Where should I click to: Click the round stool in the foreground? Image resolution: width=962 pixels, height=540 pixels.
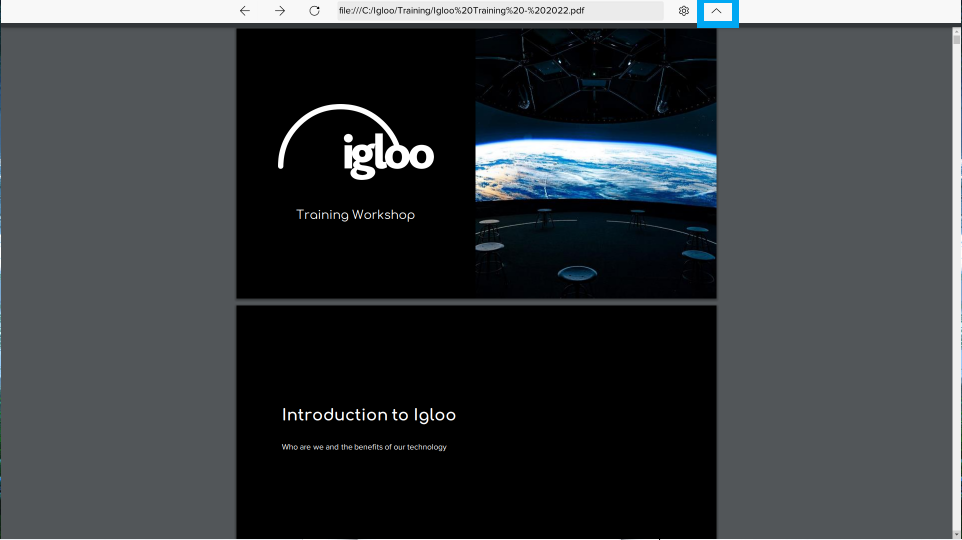click(x=580, y=273)
